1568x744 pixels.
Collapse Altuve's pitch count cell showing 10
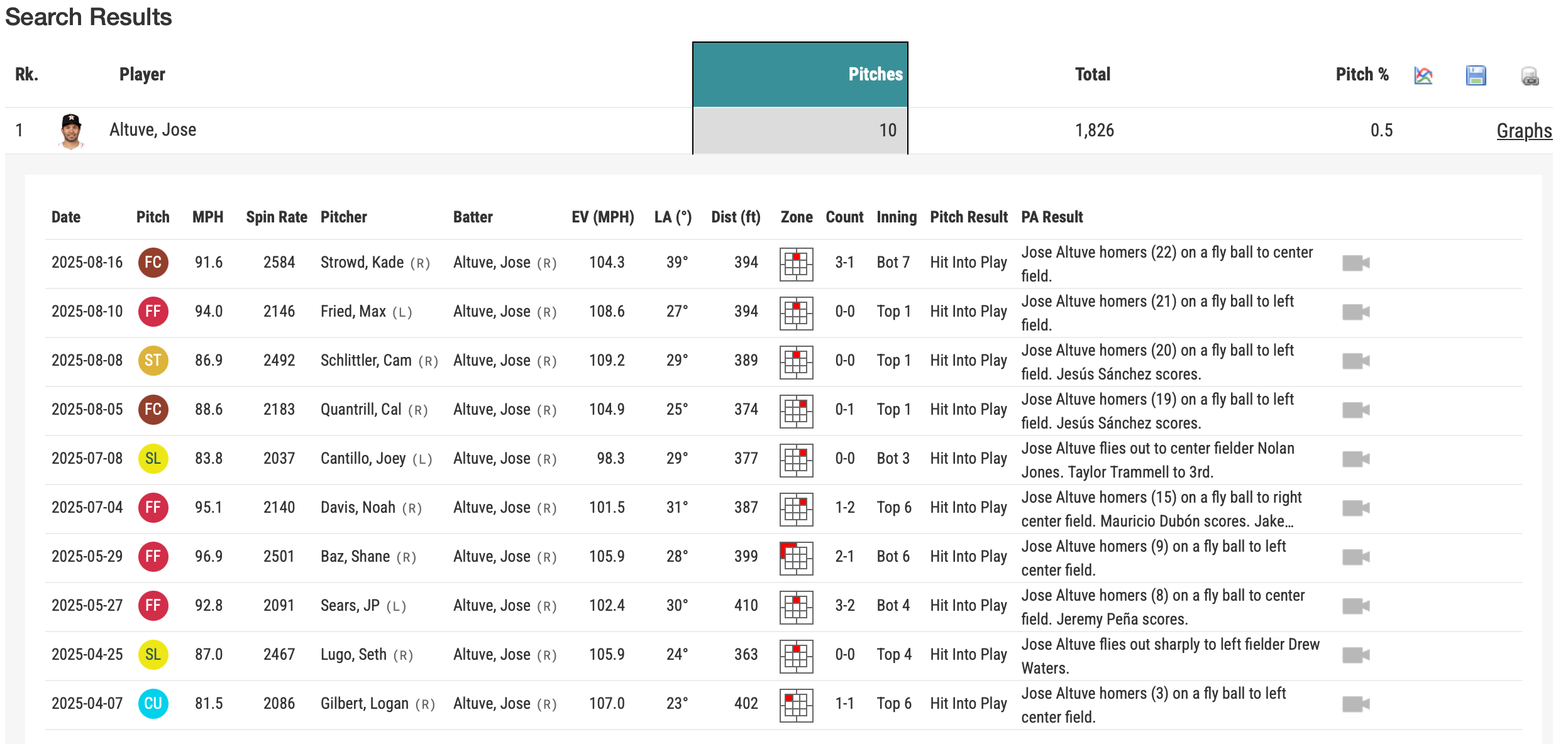point(886,130)
